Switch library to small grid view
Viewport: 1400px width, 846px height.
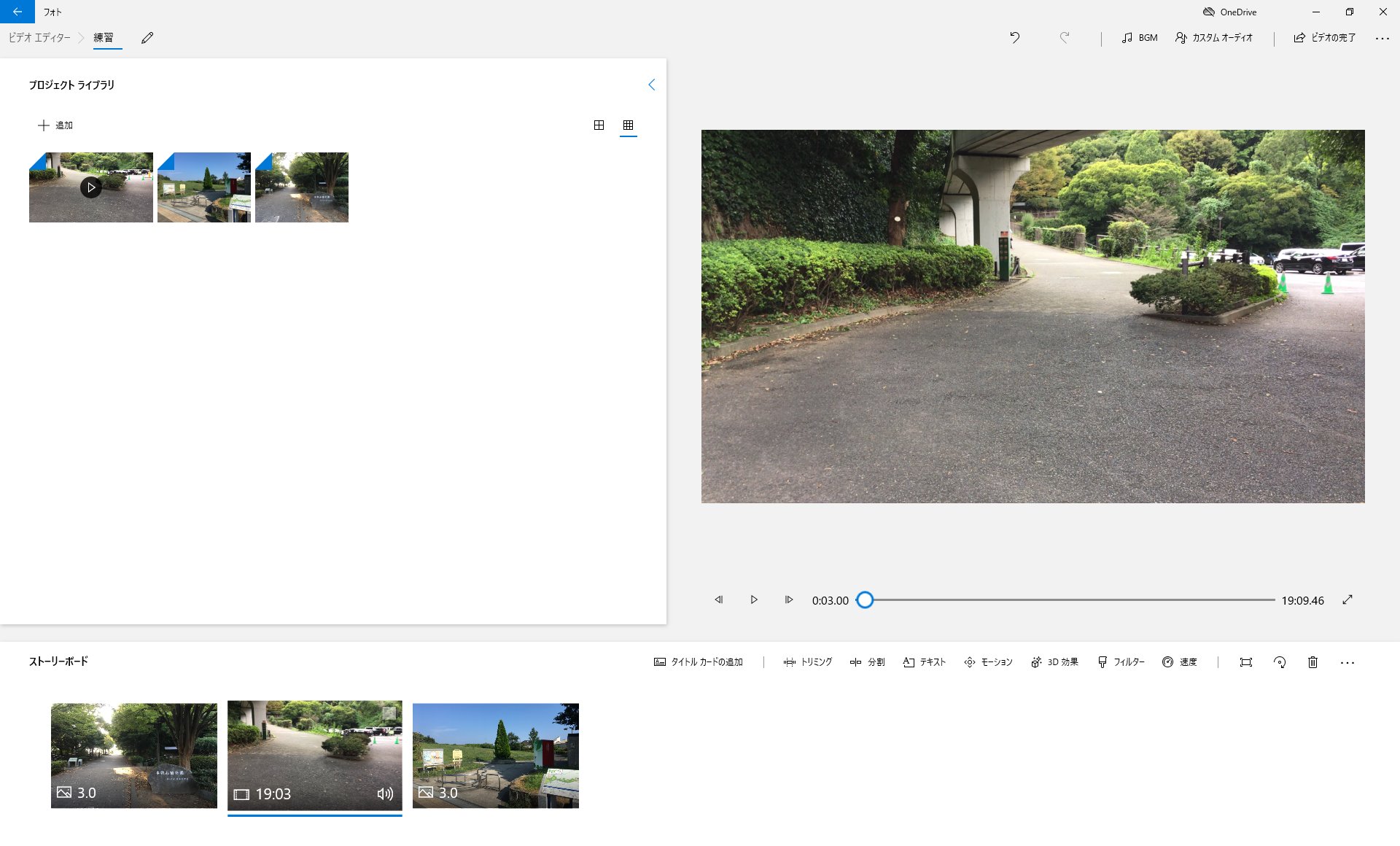pos(628,125)
